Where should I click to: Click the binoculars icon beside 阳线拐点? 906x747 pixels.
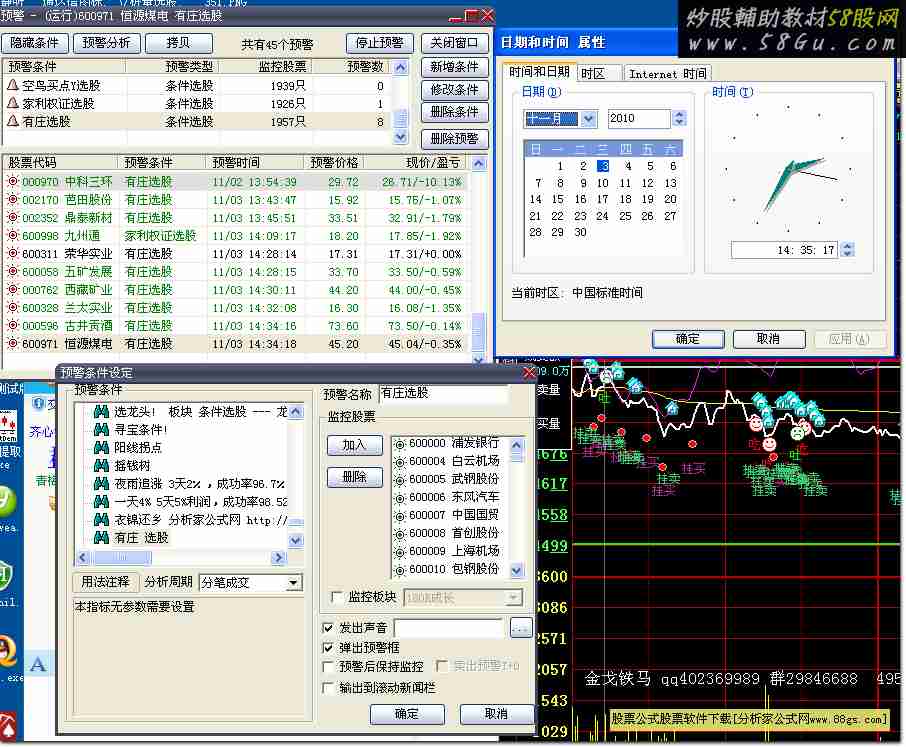coord(101,447)
